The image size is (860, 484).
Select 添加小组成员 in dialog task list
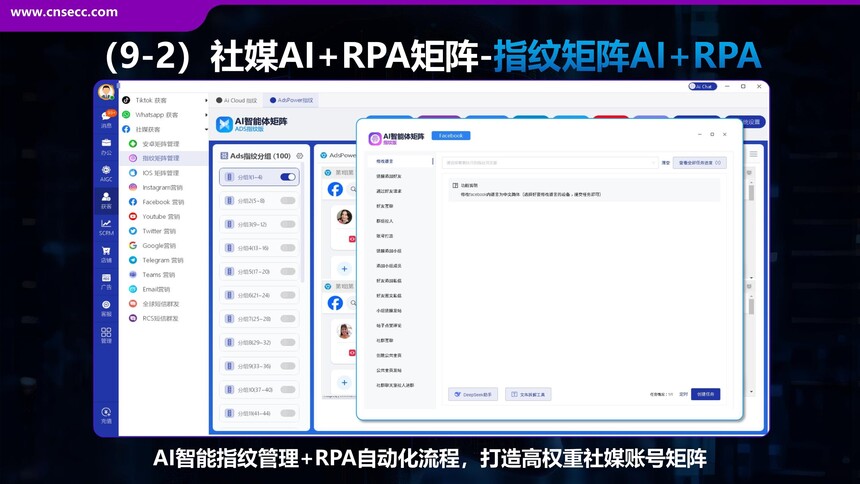(389, 266)
